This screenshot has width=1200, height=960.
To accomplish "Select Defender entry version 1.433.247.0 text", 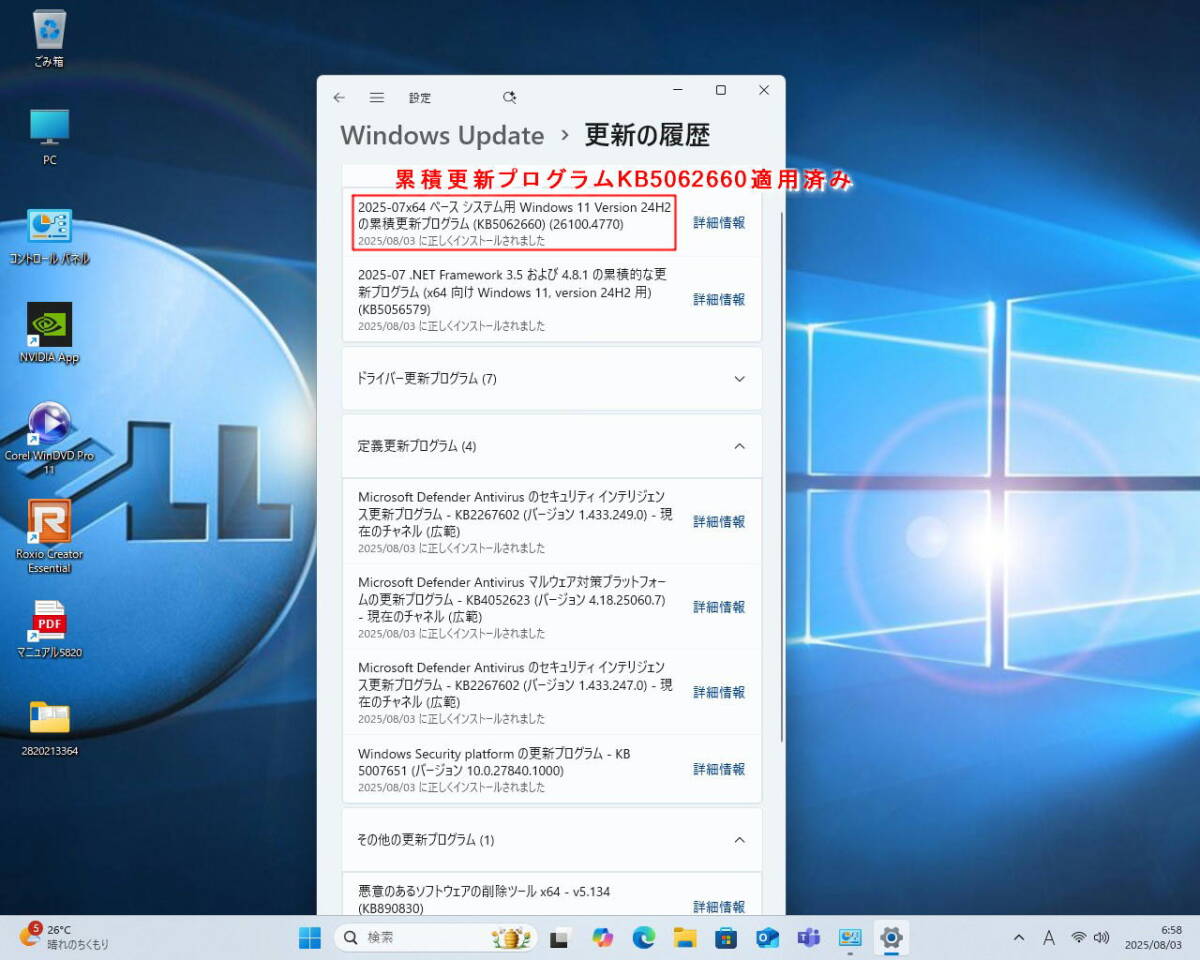I will click(514, 684).
